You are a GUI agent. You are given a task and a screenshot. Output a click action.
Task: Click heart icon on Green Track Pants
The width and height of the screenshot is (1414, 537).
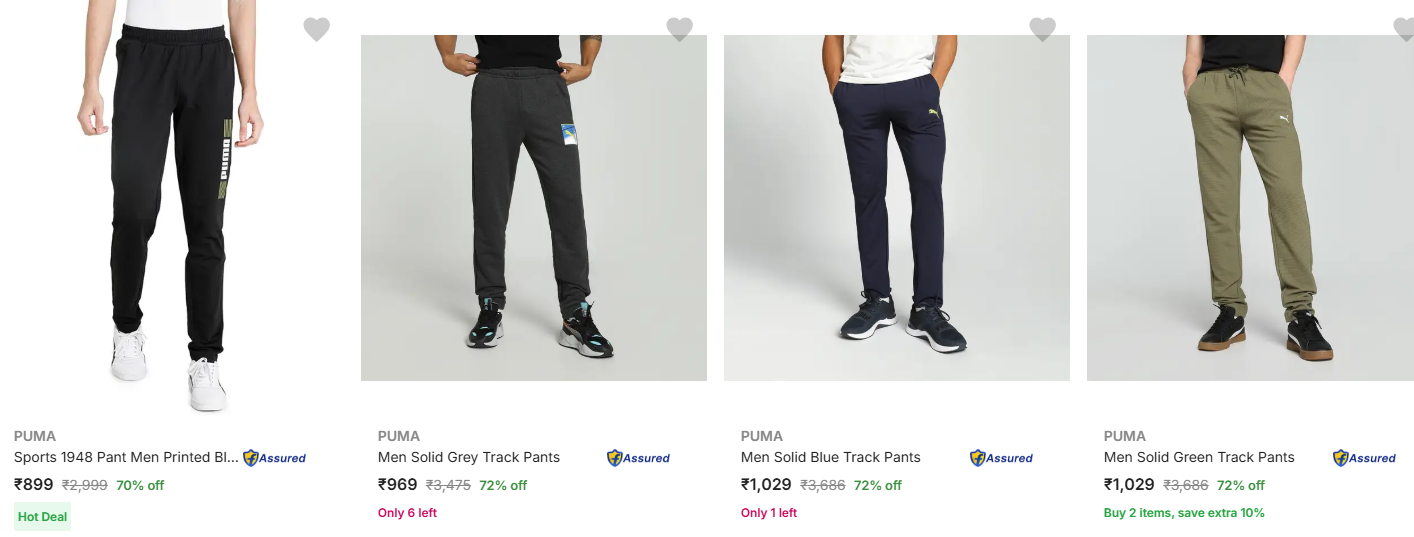pyautogui.click(x=1403, y=30)
